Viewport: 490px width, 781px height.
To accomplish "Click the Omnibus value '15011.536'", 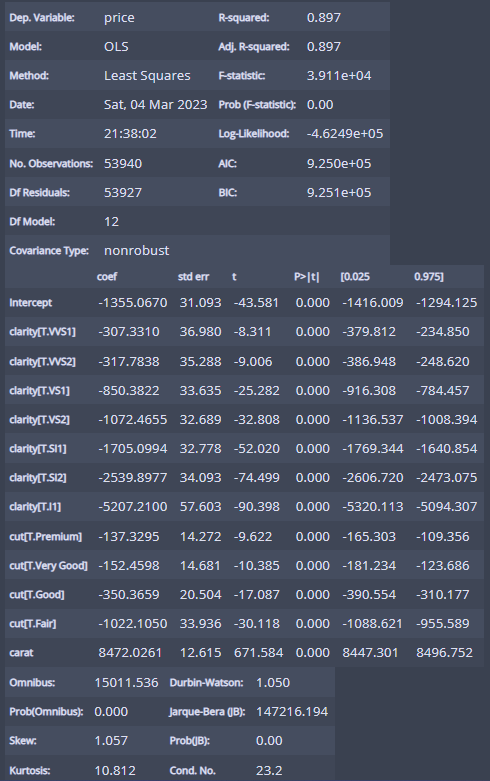I will pos(126,682).
